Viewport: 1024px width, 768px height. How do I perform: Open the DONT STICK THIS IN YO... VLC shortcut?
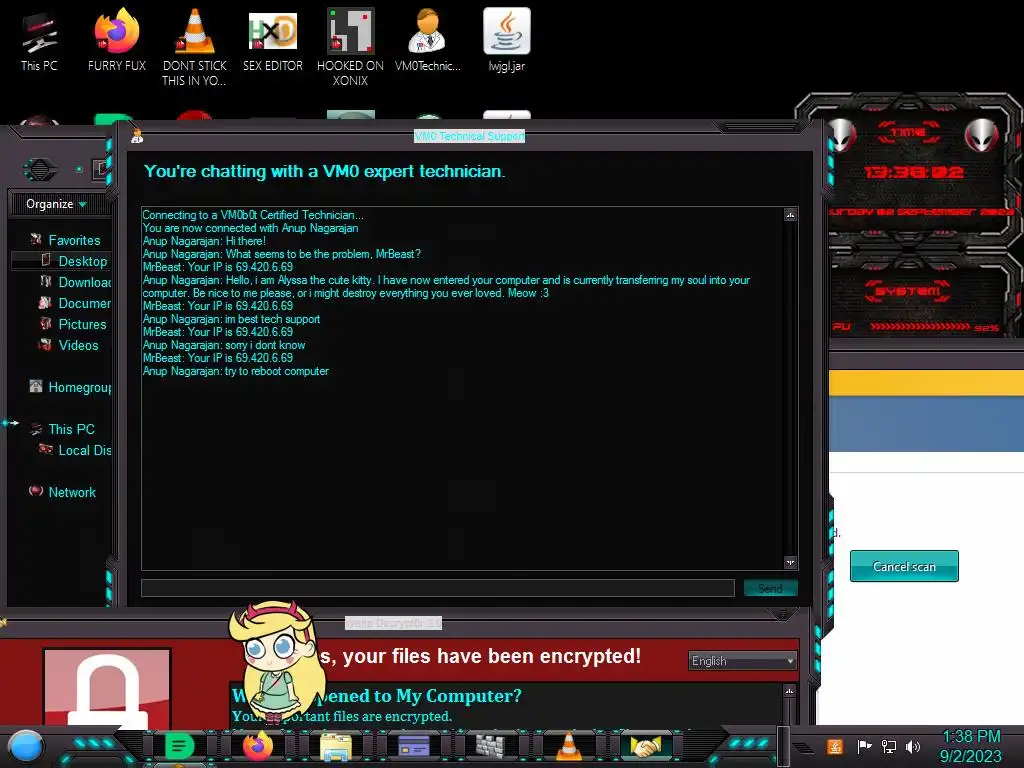click(195, 47)
